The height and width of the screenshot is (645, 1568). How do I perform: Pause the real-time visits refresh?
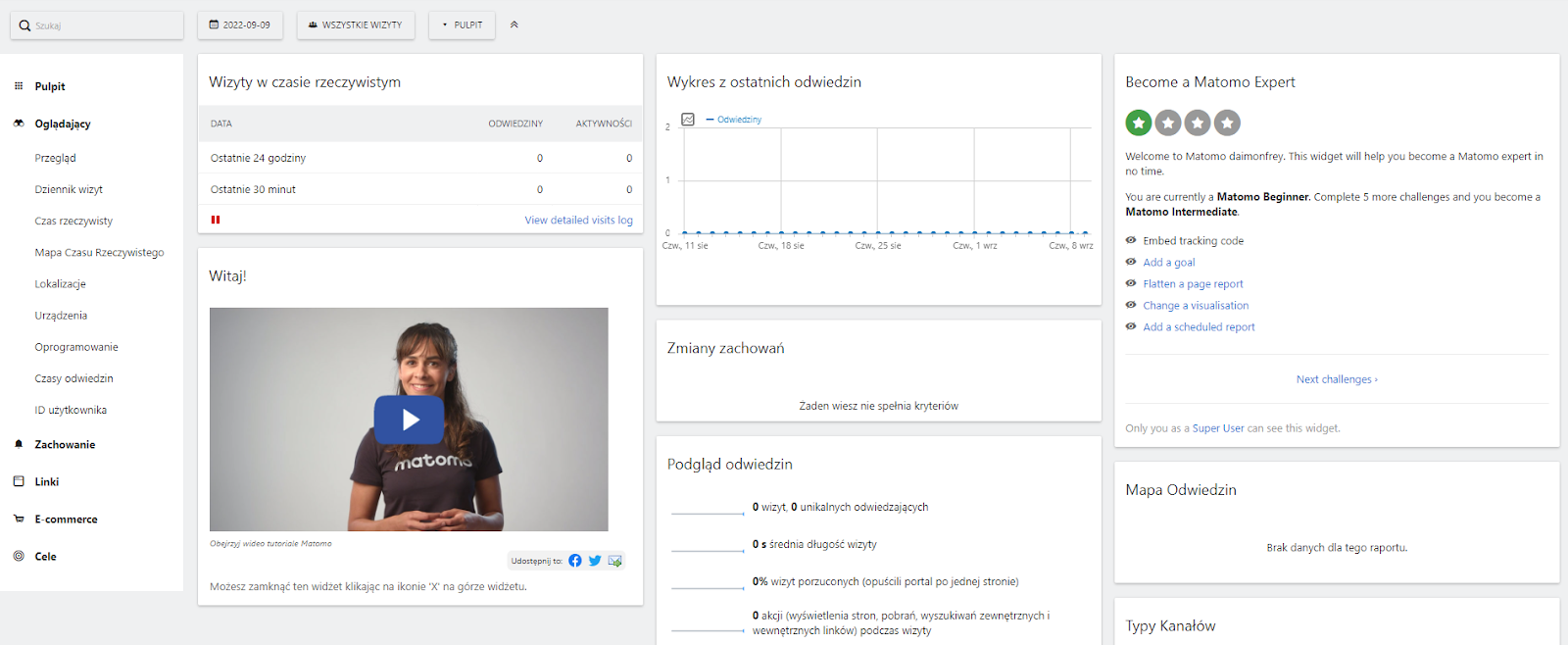click(x=216, y=220)
